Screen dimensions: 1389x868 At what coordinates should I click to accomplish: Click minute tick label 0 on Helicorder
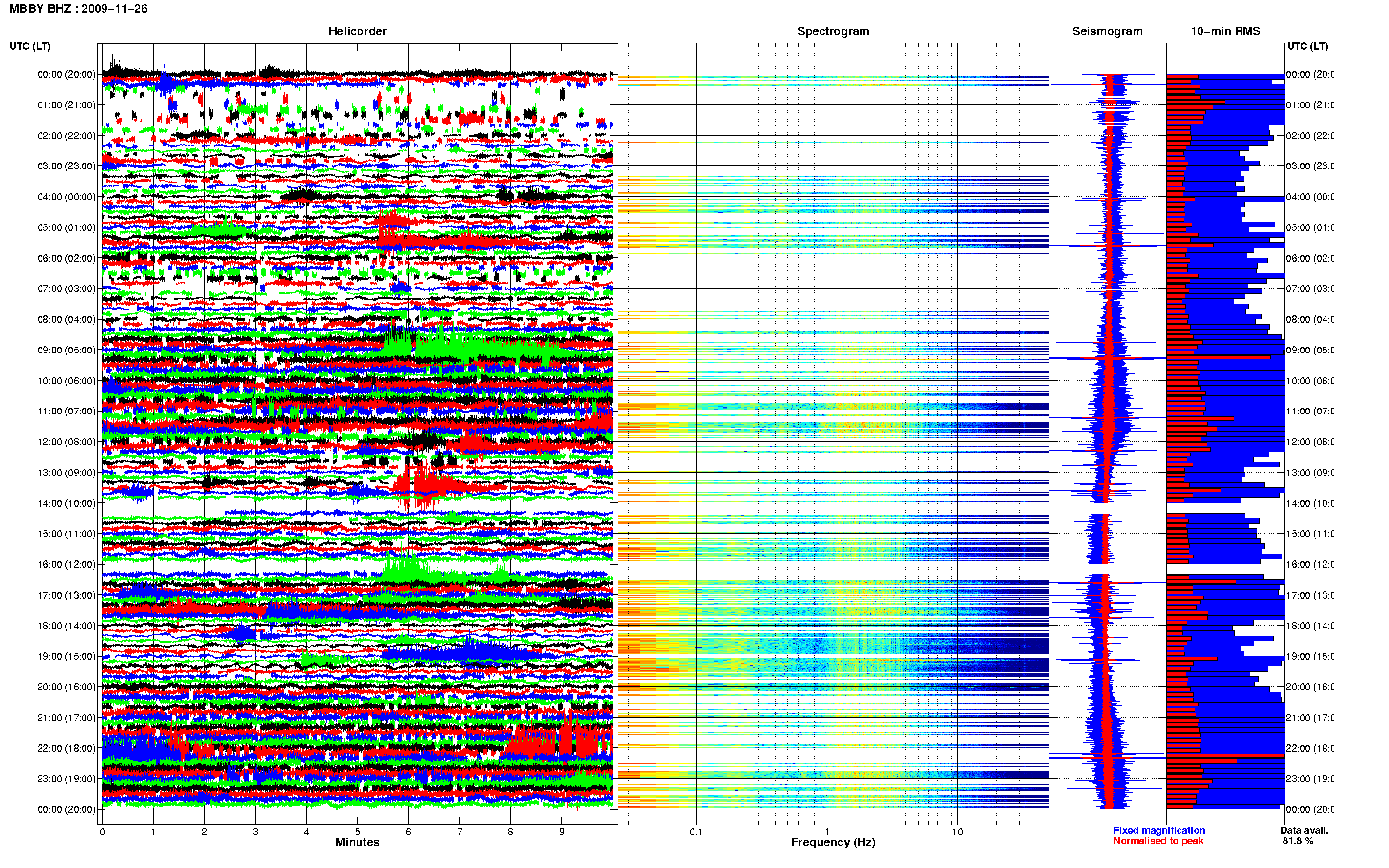(x=102, y=832)
